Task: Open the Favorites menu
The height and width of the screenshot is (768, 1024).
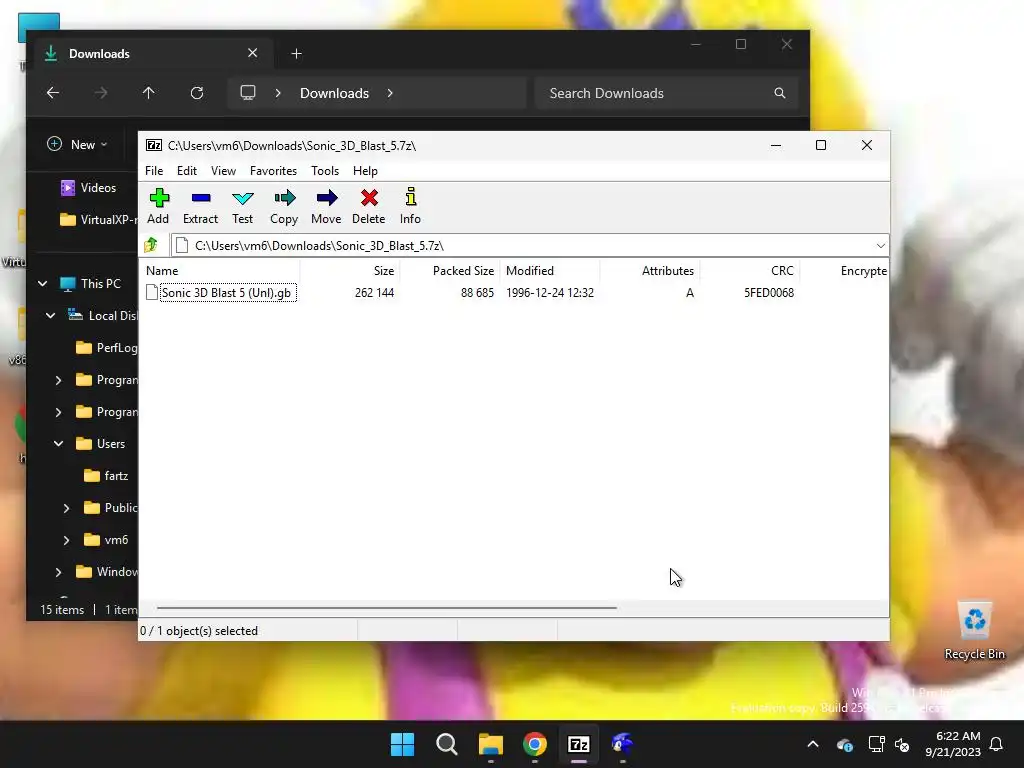Action: coord(273,170)
